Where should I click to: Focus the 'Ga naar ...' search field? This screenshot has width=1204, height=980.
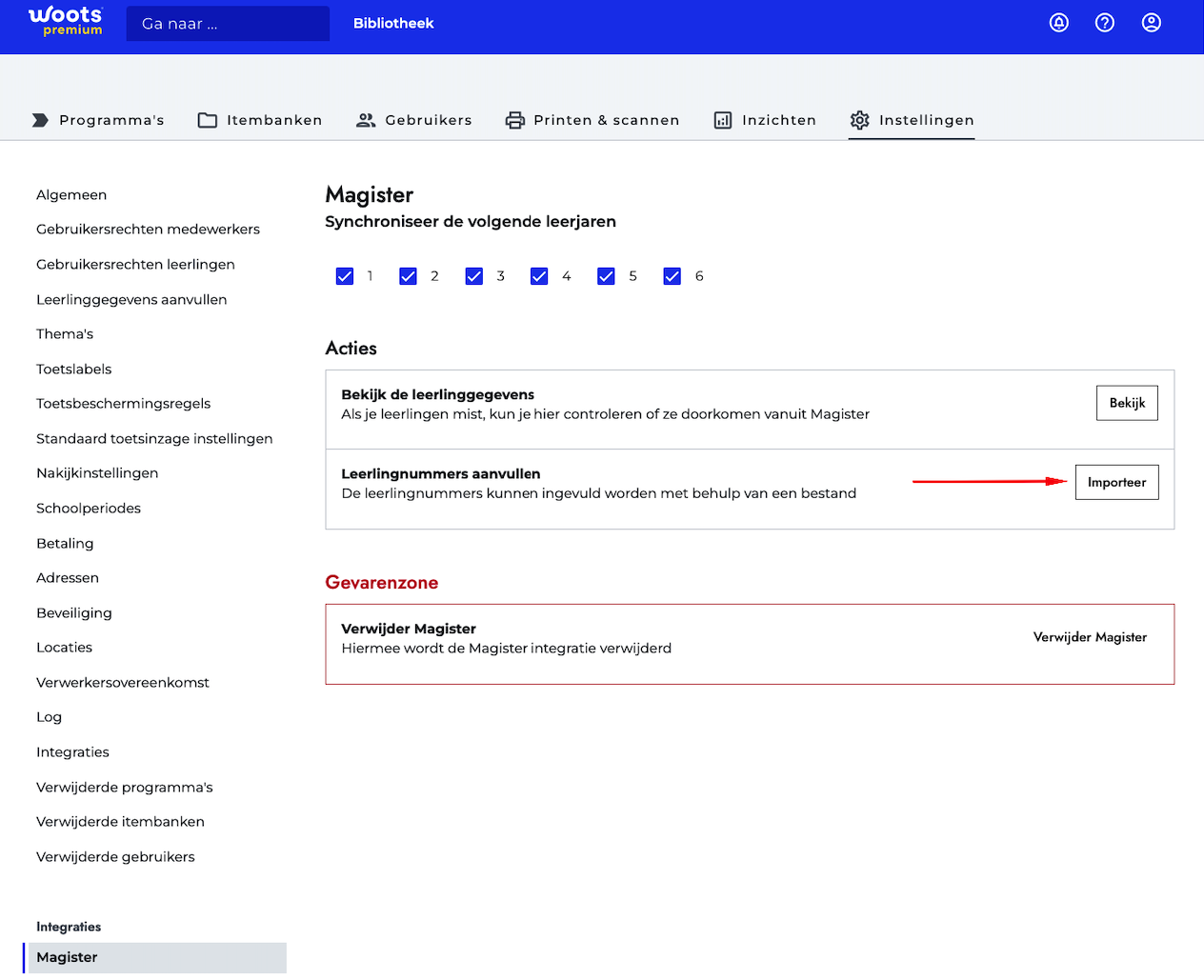(x=228, y=24)
